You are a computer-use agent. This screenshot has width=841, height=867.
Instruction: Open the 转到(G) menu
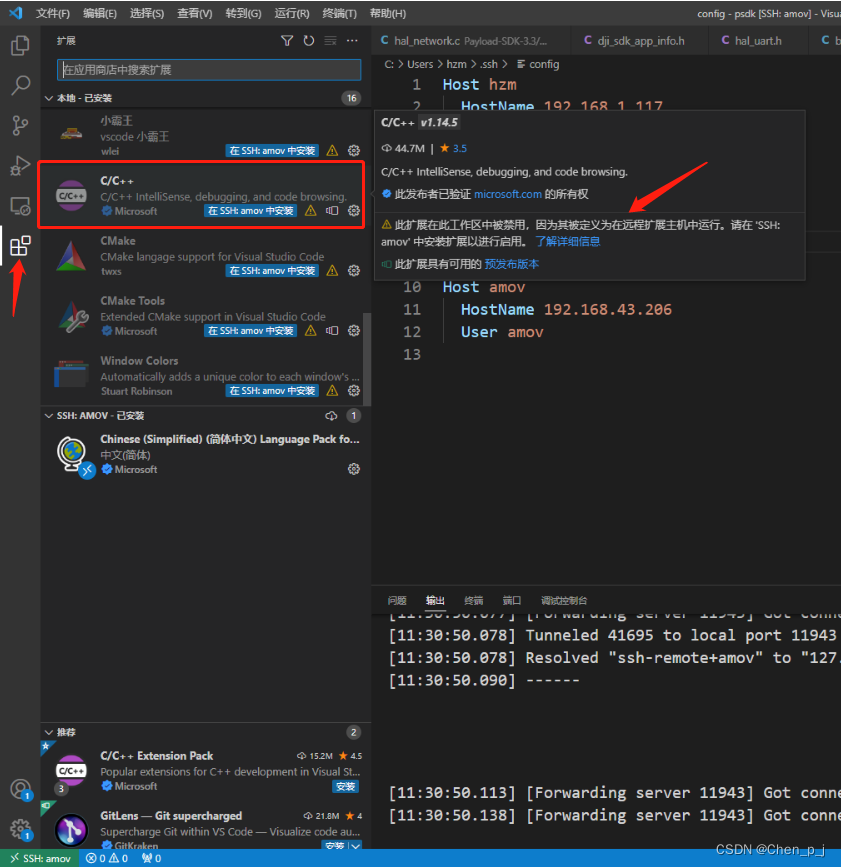243,13
